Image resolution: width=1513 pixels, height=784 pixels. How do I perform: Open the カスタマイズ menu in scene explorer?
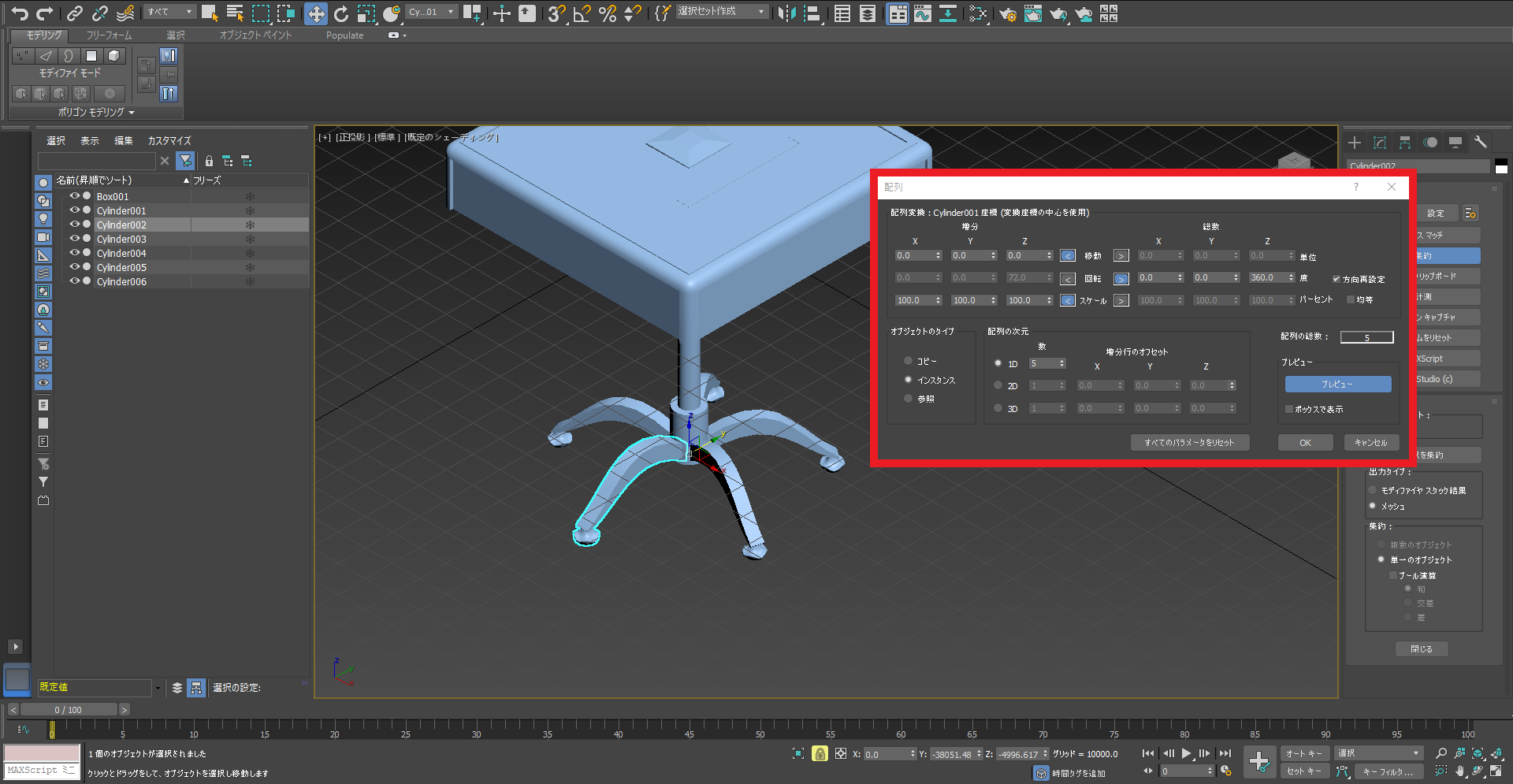[x=169, y=141]
